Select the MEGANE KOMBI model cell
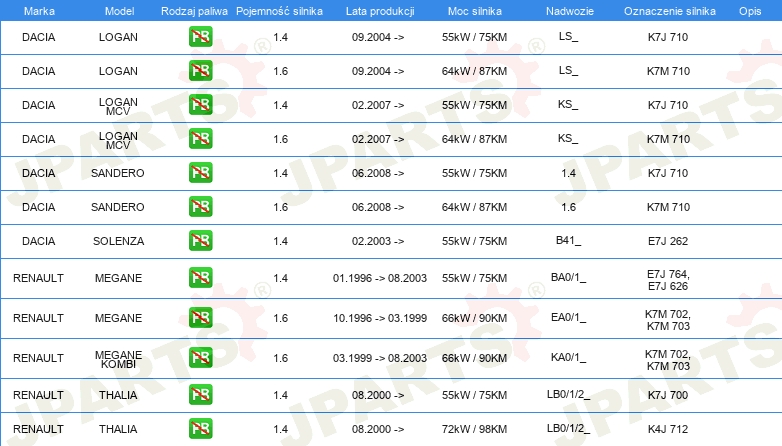Viewport: 782px width, 446px height. pos(118,359)
